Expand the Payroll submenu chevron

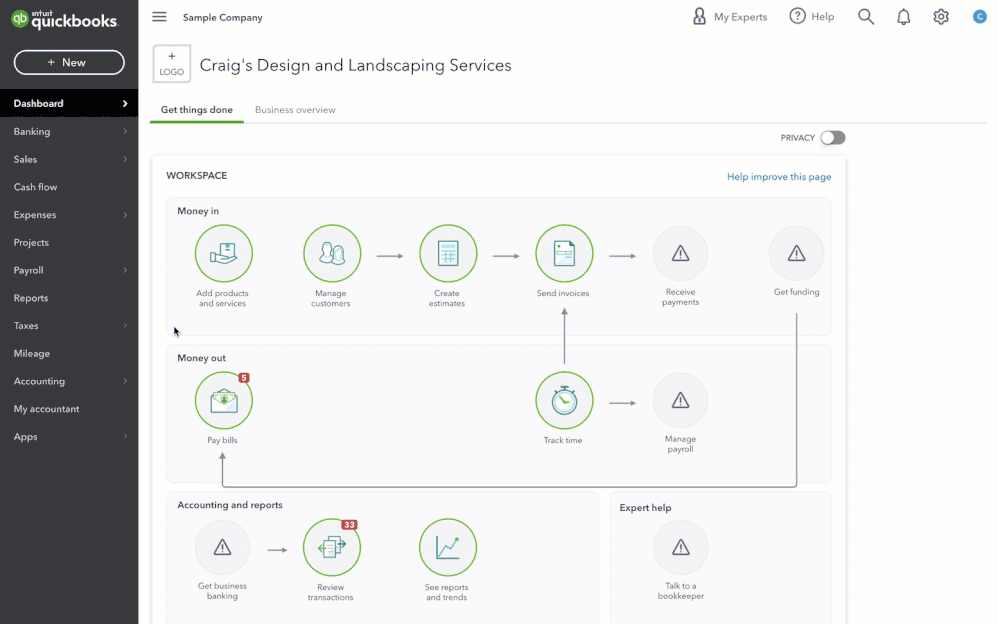125,270
